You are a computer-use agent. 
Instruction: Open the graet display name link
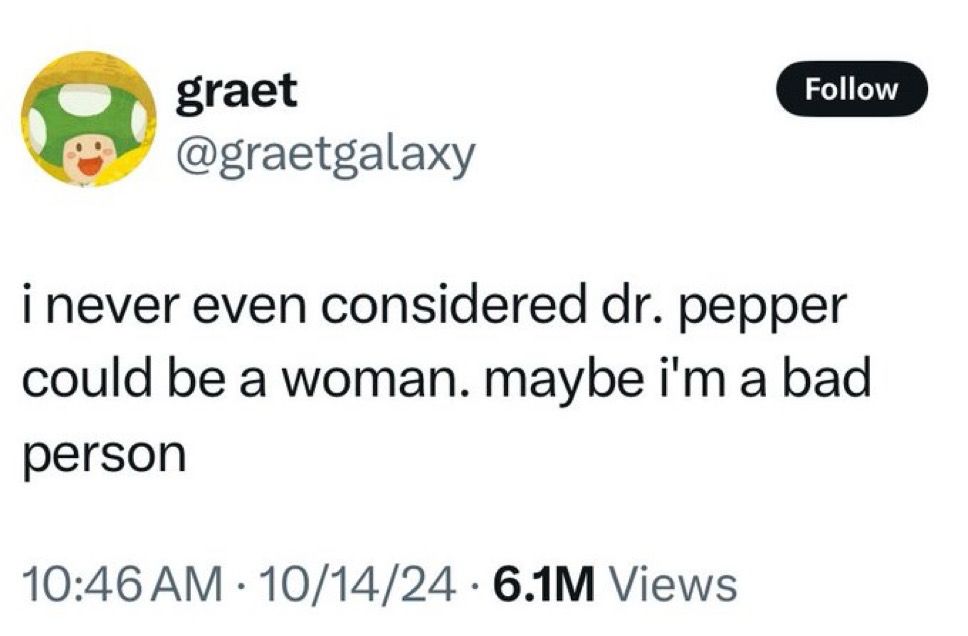pos(236,91)
